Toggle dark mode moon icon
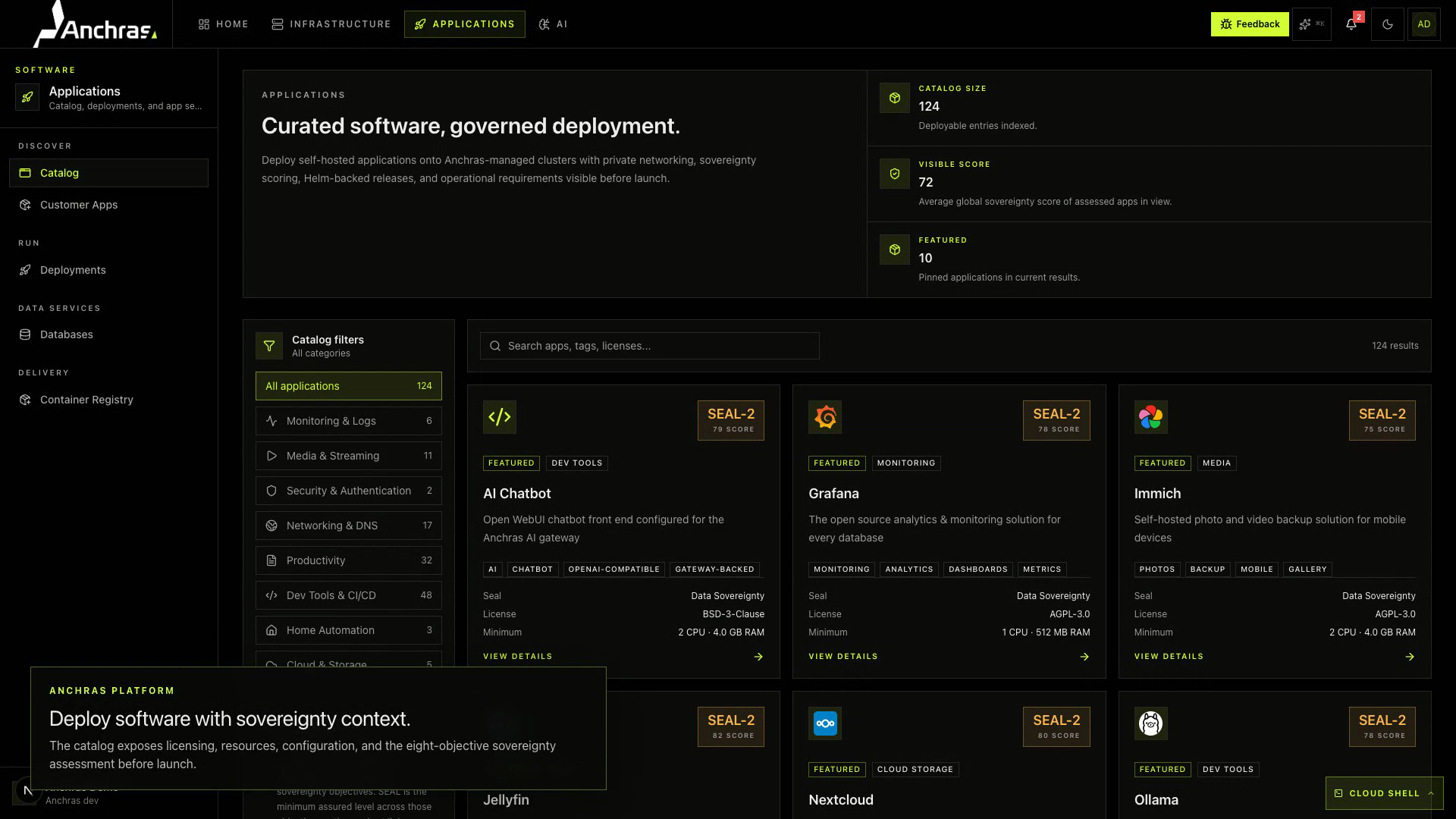 pyautogui.click(x=1387, y=24)
